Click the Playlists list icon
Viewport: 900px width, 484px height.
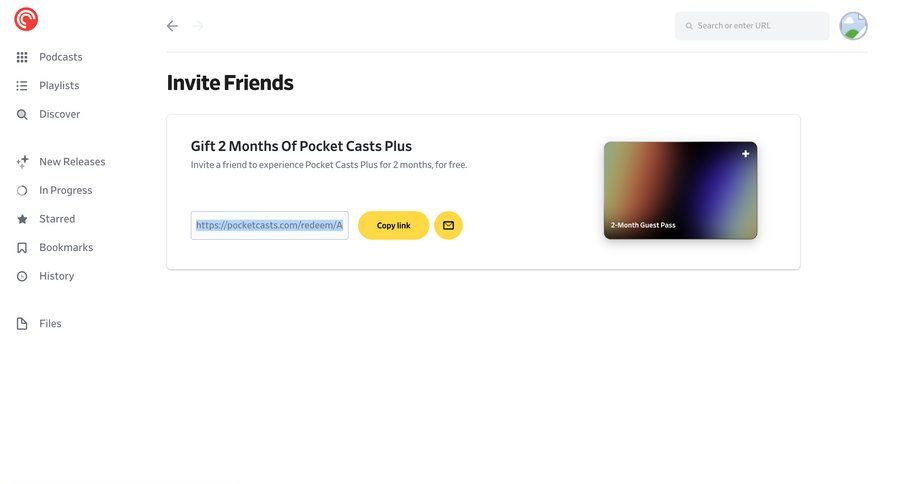tap(22, 86)
